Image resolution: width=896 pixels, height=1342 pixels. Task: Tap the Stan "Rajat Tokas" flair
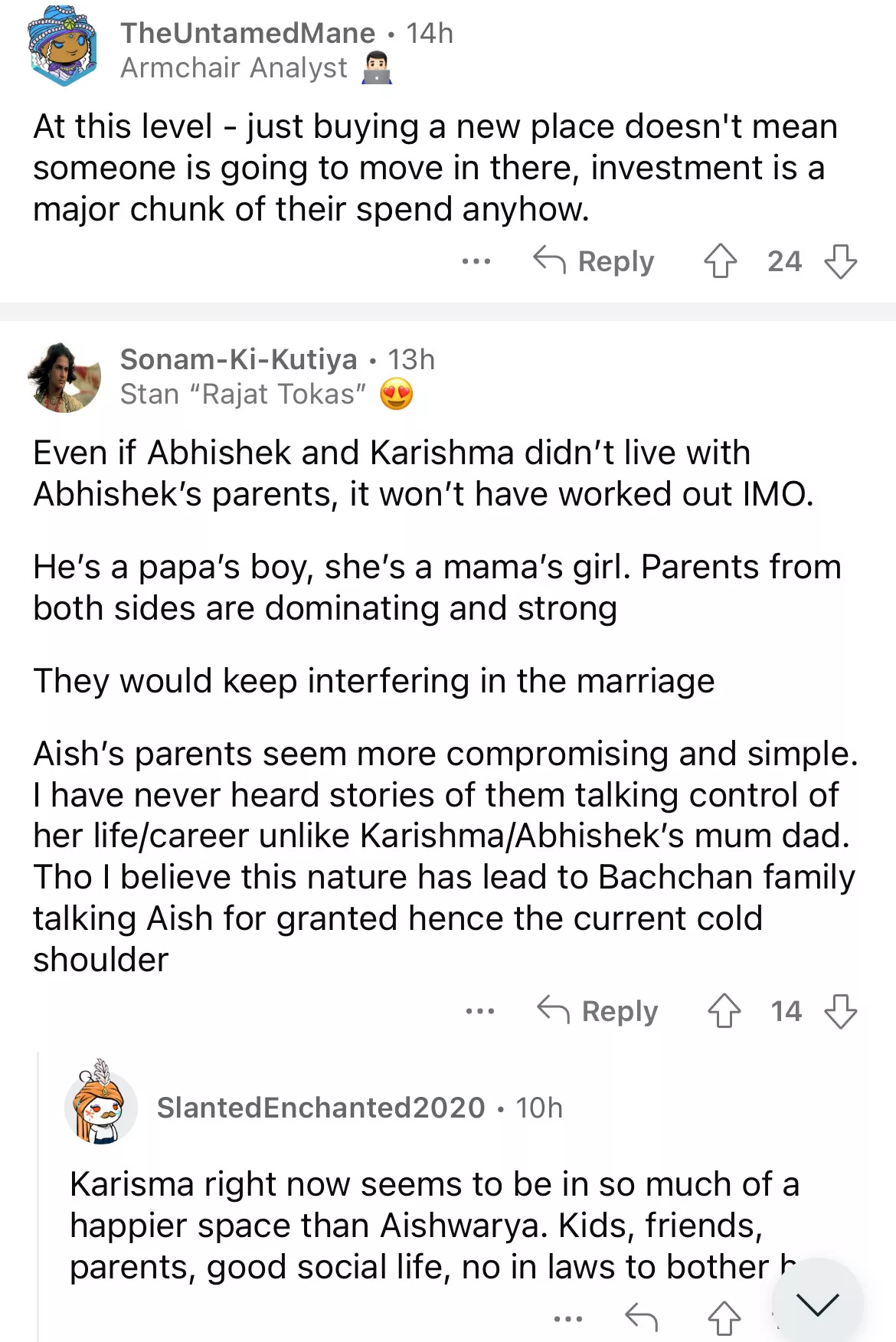pos(266,394)
